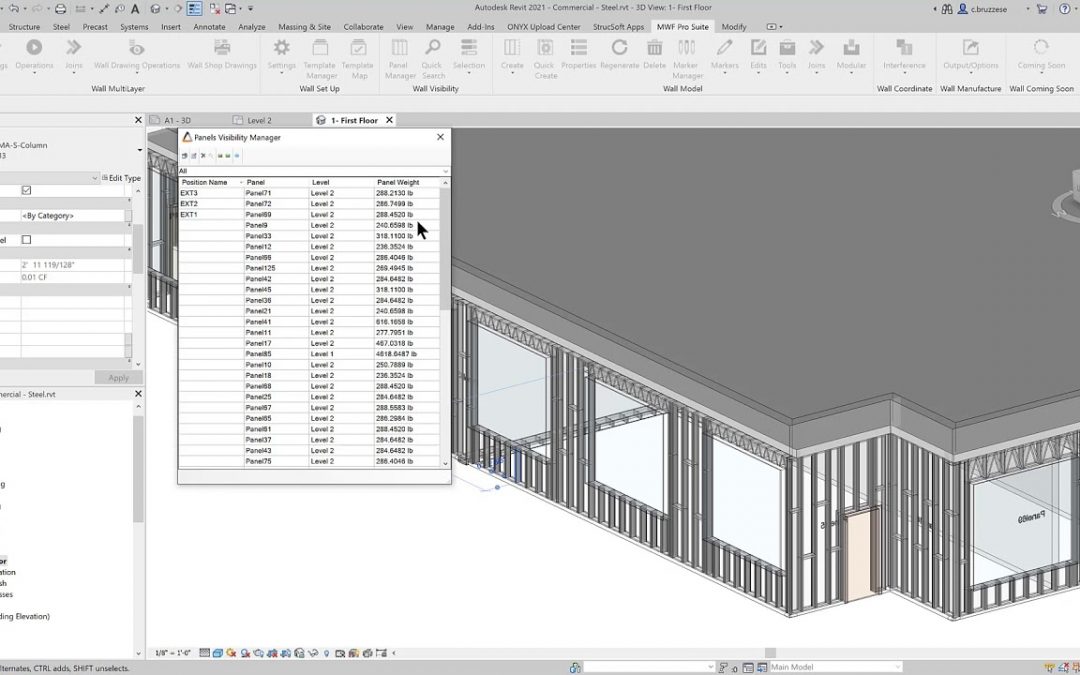Viewport: 1080px width, 675px height.
Task: Click the Close Inactive Views icon
Action: tap(214, 8)
